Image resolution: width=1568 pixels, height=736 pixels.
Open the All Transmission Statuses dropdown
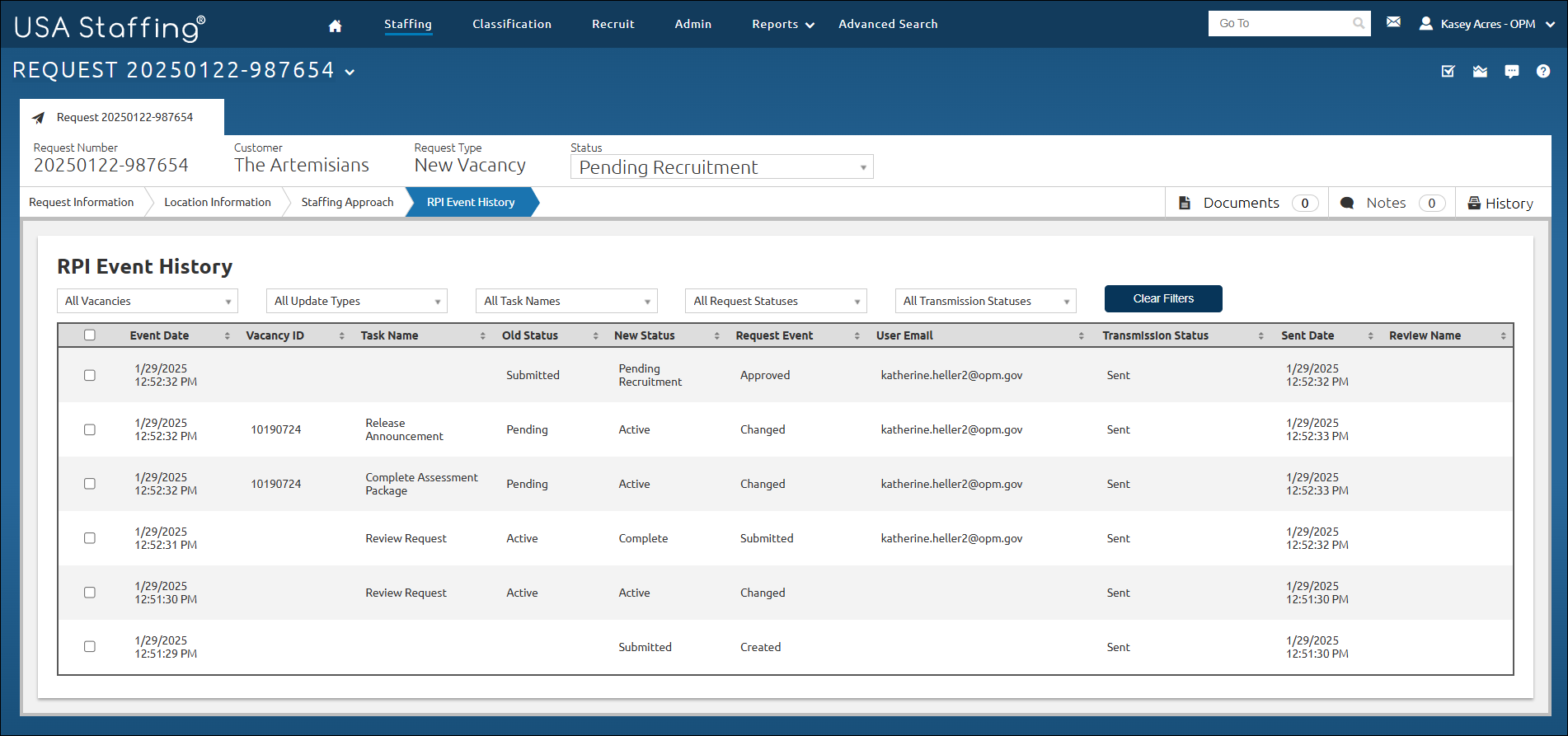click(x=986, y=301)
